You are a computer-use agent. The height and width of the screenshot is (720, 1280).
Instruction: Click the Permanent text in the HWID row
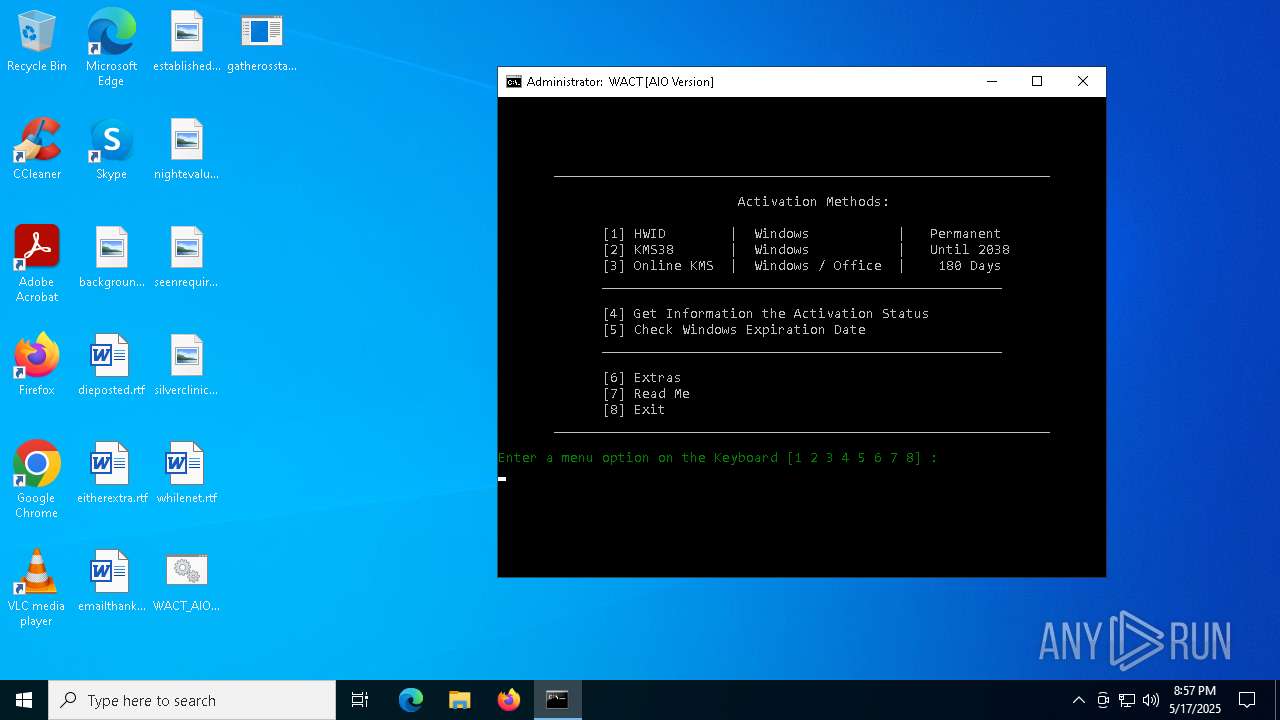point(965,234)
